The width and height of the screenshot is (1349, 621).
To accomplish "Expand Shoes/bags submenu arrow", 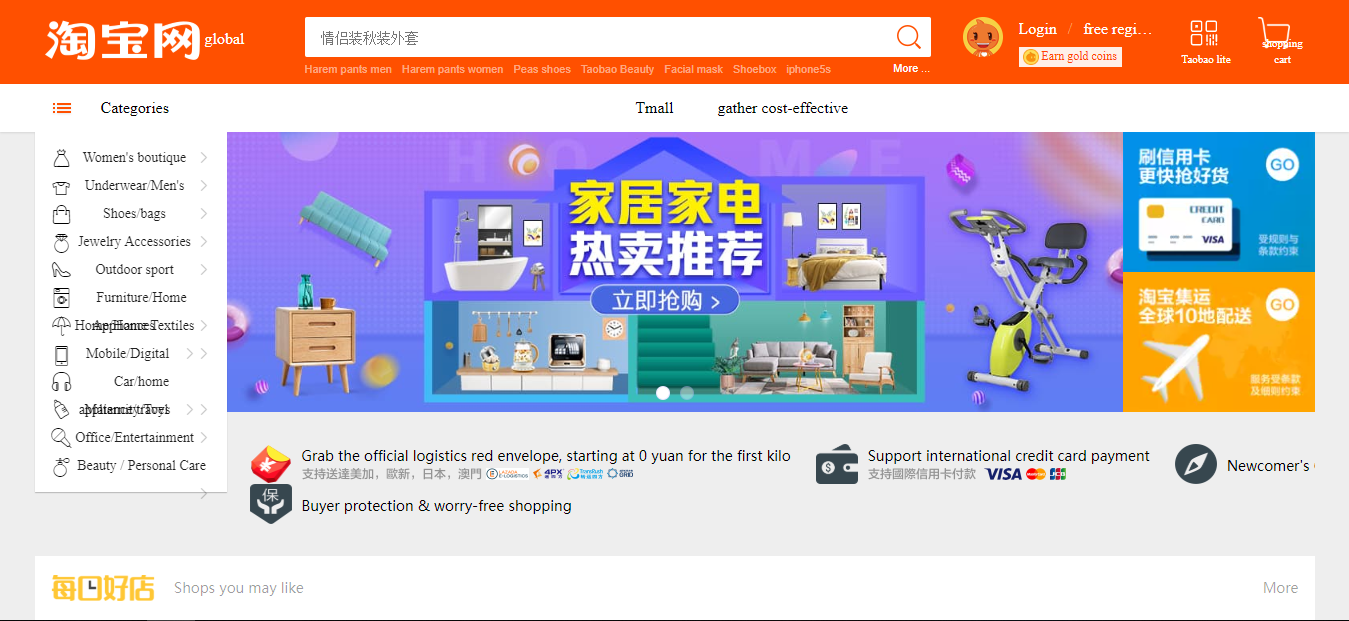I will (203, 214).
